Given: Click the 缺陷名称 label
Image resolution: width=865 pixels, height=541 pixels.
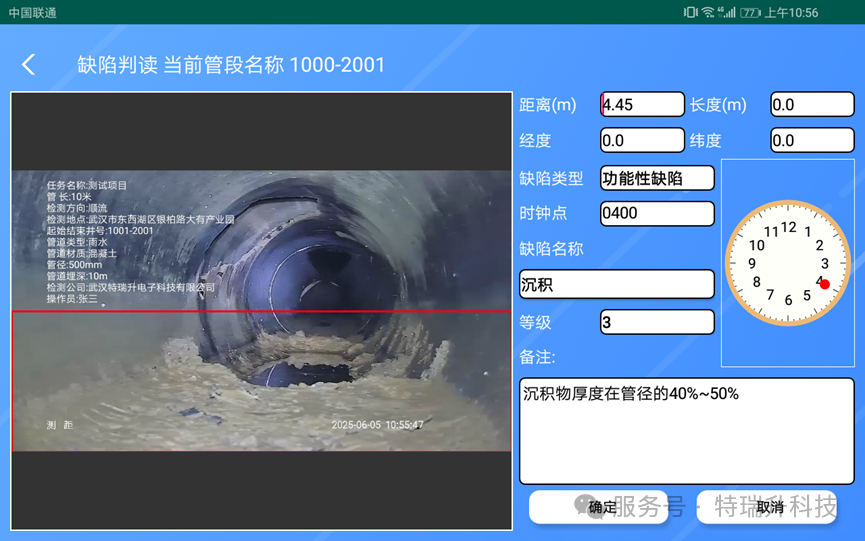Looking at the screenshot, I should 551,249.
